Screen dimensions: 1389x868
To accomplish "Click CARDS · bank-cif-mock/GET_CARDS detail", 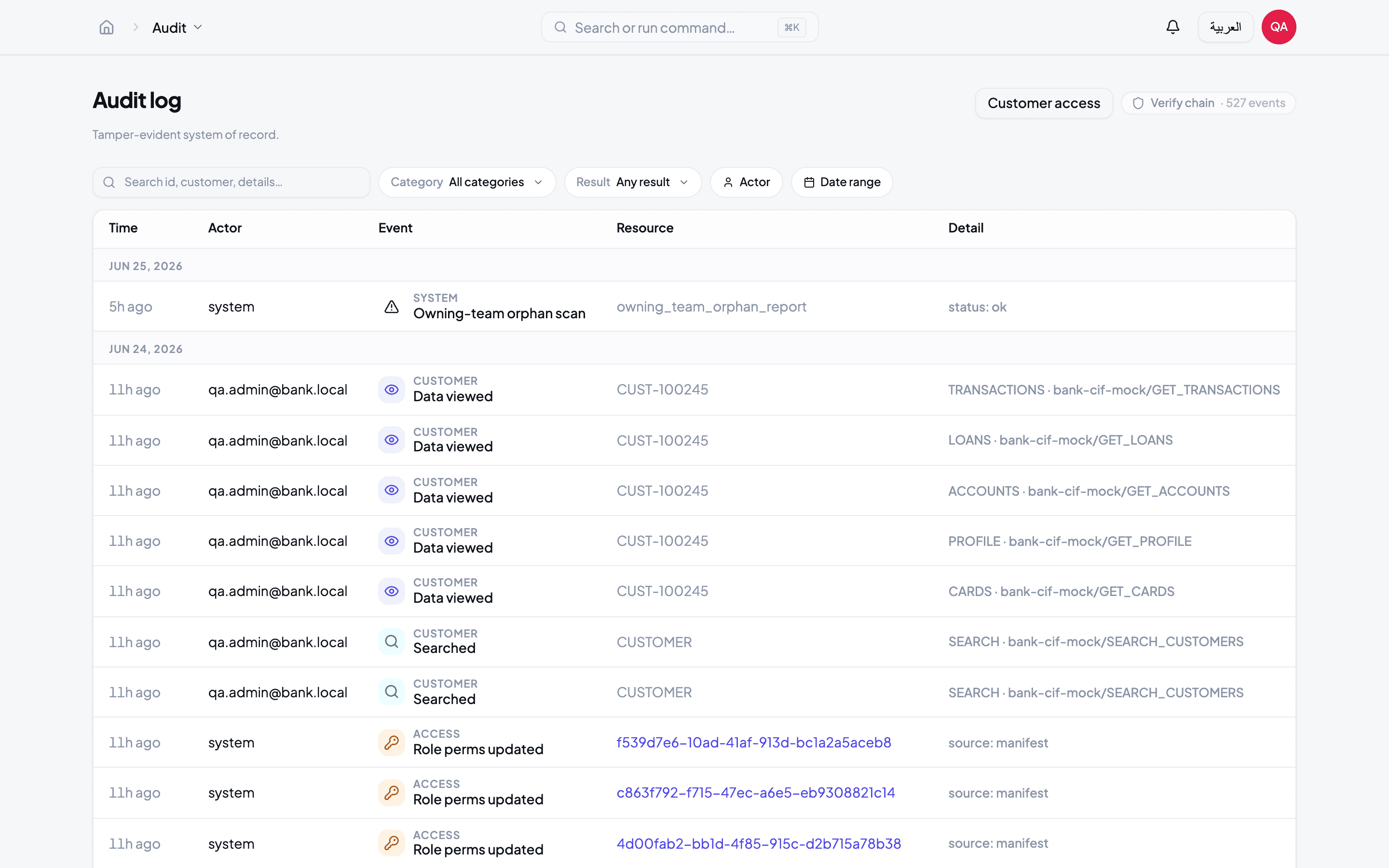I will click(x=1061, y=591).
